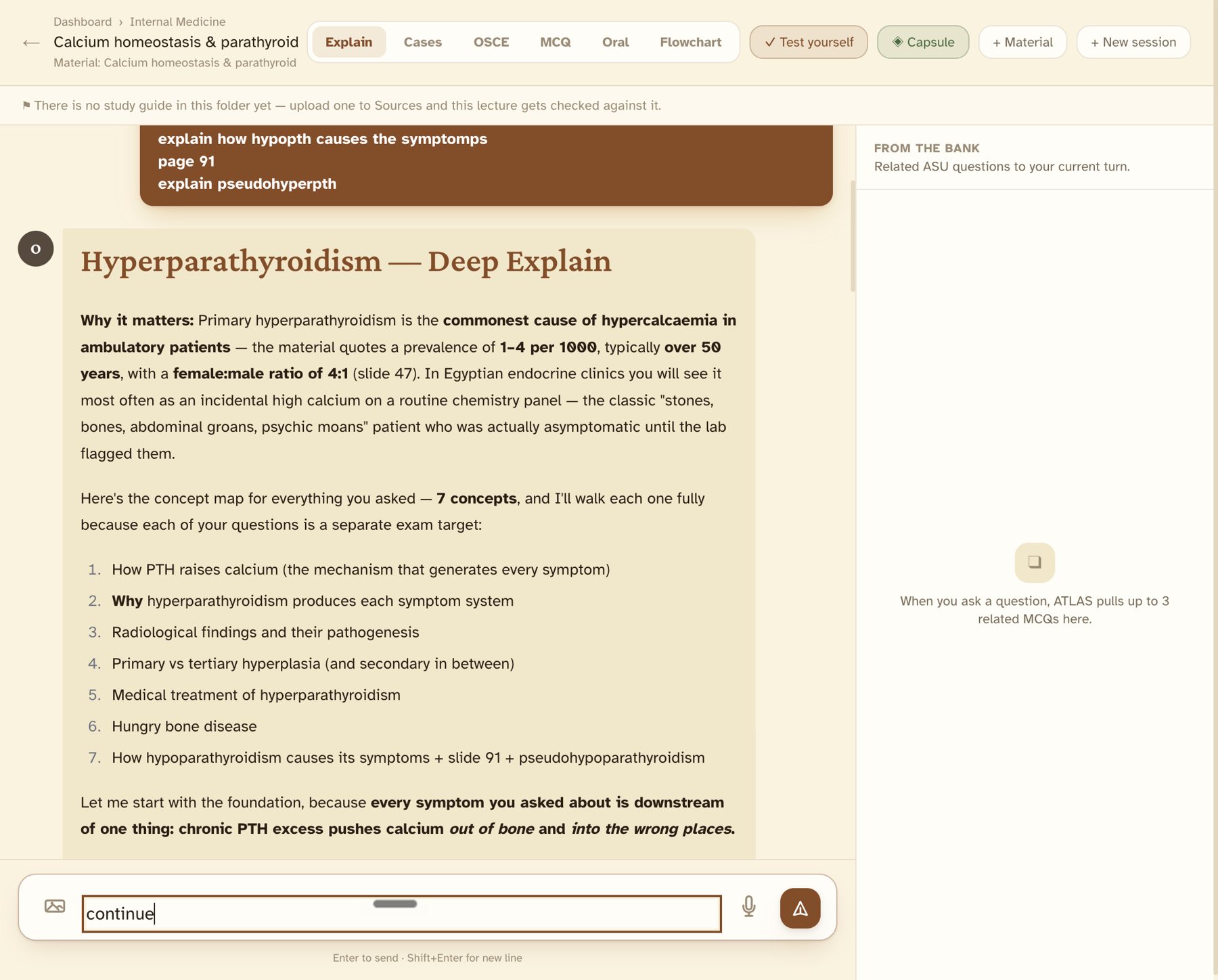Open the Cases tab
This screenshot has height=980, width=1218.
[422, 42]
